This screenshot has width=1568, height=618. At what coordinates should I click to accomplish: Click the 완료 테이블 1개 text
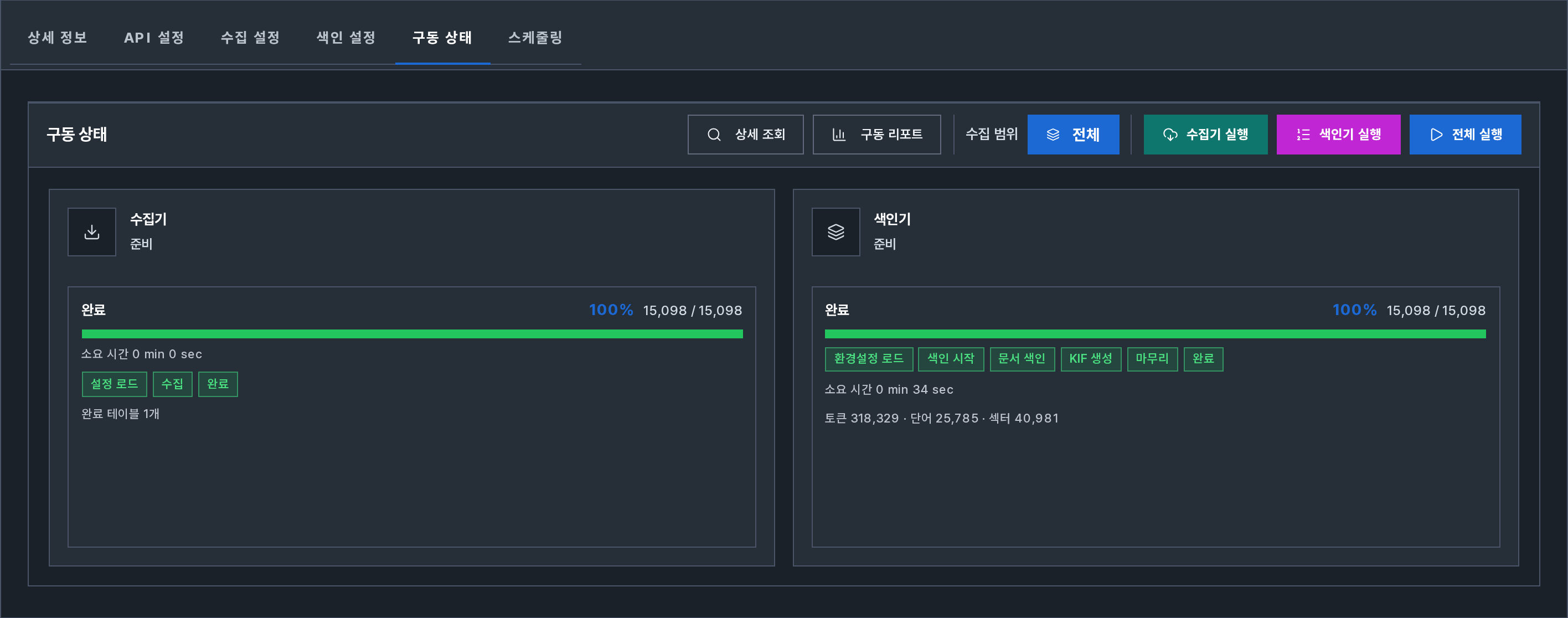[121, 414]
